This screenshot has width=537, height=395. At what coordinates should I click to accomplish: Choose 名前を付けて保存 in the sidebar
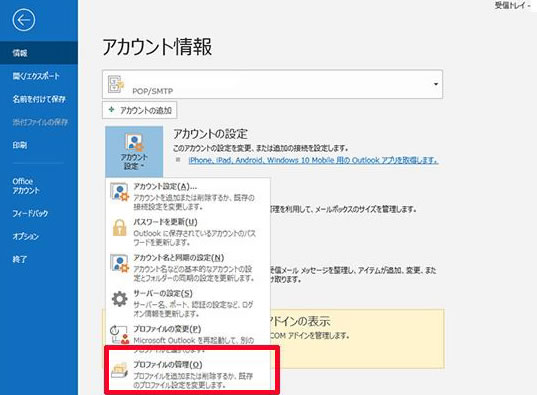pos(39,99)
